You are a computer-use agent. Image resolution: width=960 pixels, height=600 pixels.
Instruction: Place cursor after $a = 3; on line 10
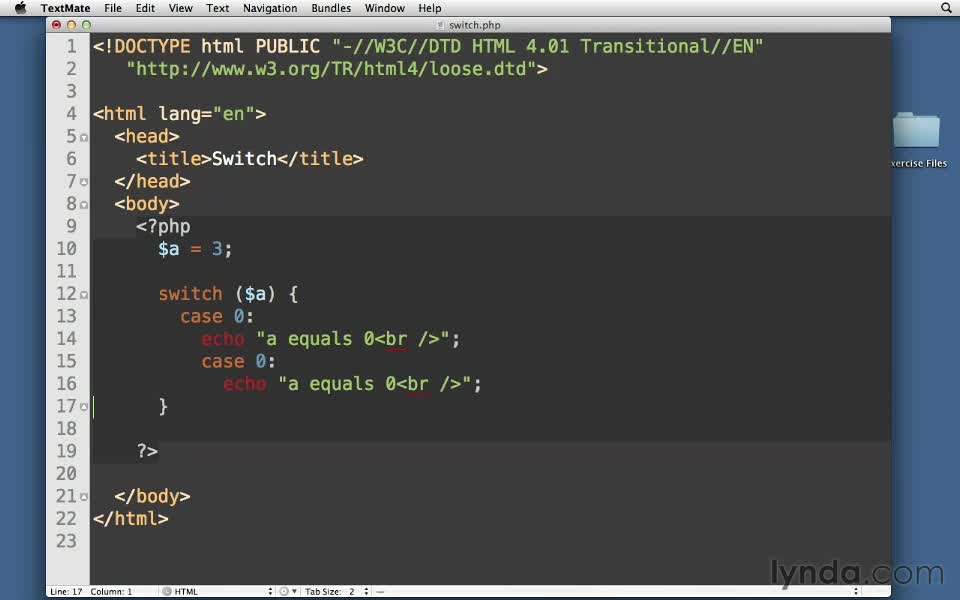click(x=233, y=249)
